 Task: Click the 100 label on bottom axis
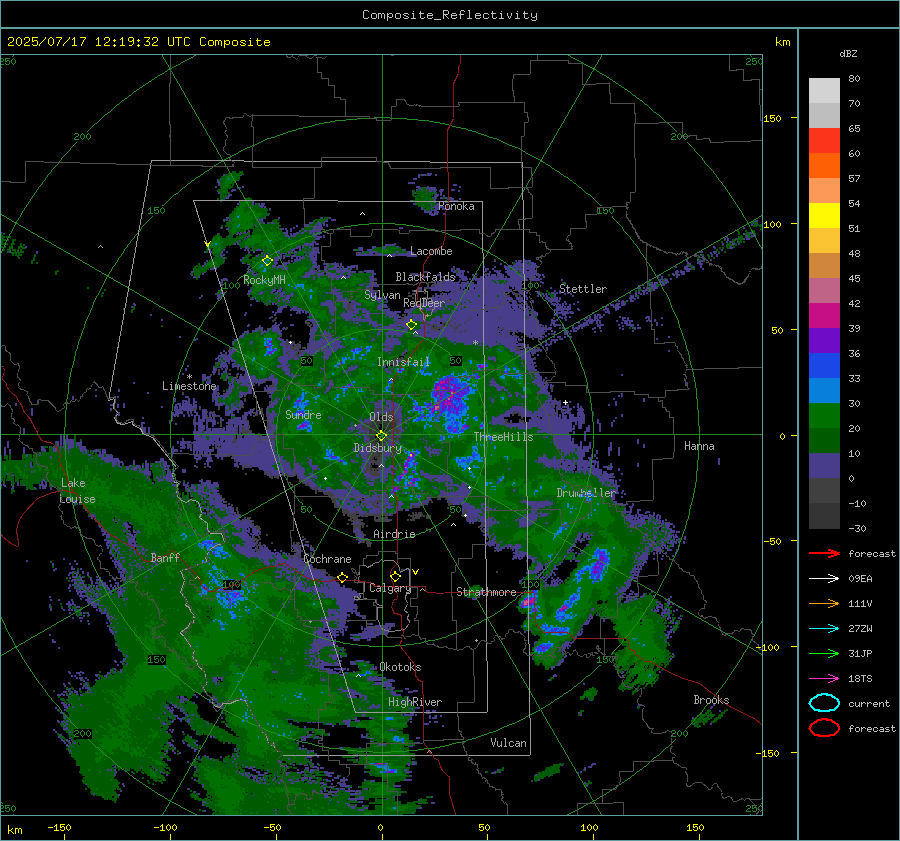tap(589, 827)
